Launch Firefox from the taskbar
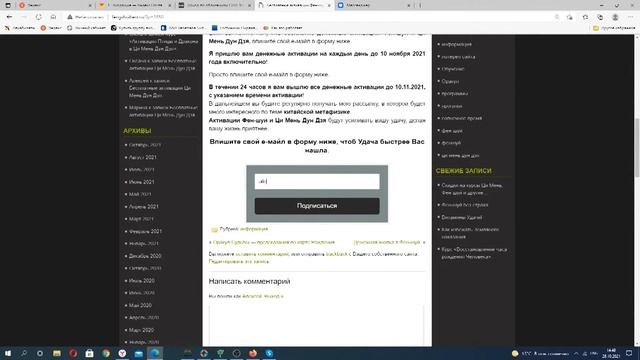 pyautogui.click(x=253, y=353)
